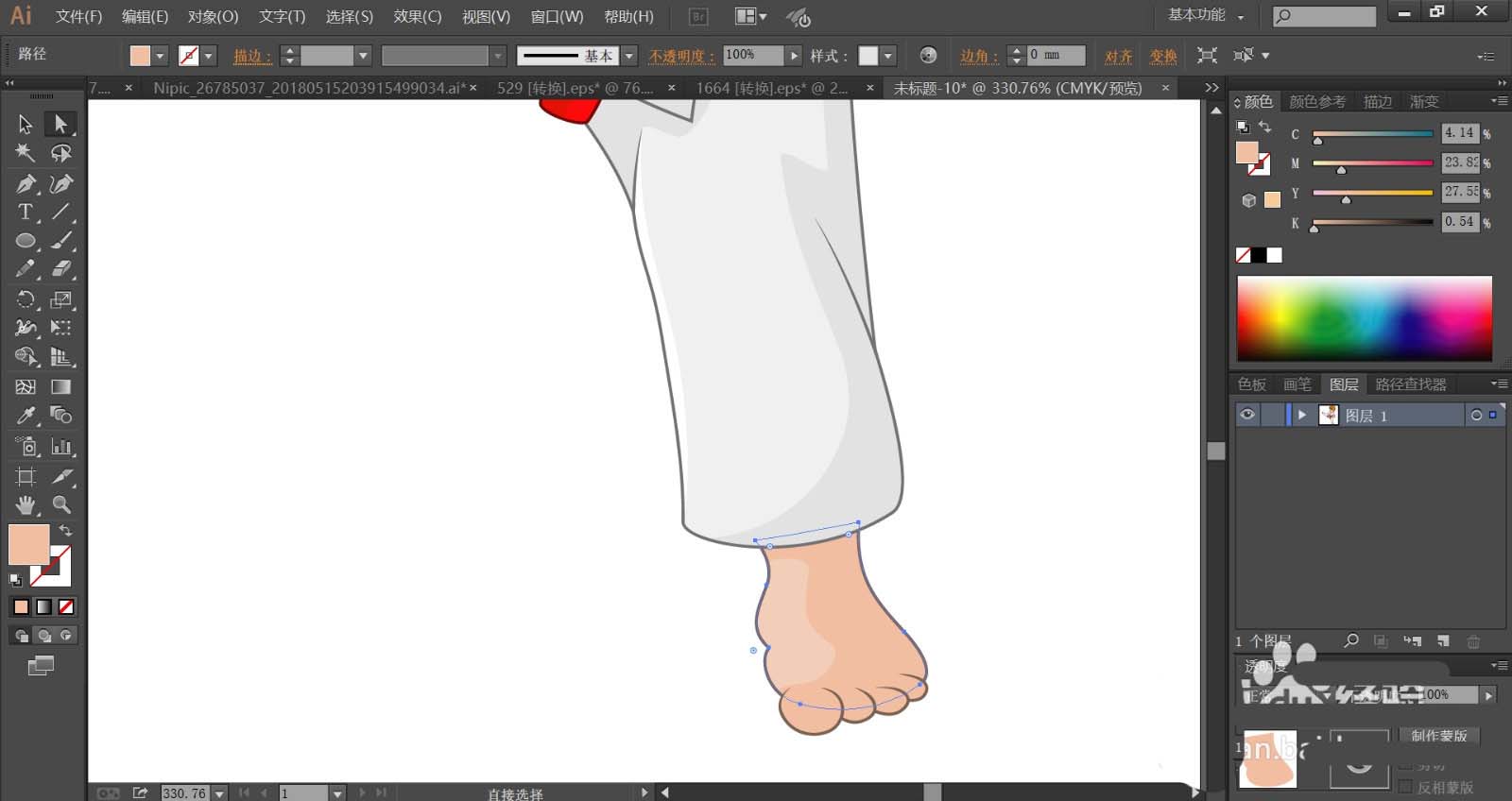Choose the Hand tool
This screenshot has width=1512, height=801.
[26, 504]
